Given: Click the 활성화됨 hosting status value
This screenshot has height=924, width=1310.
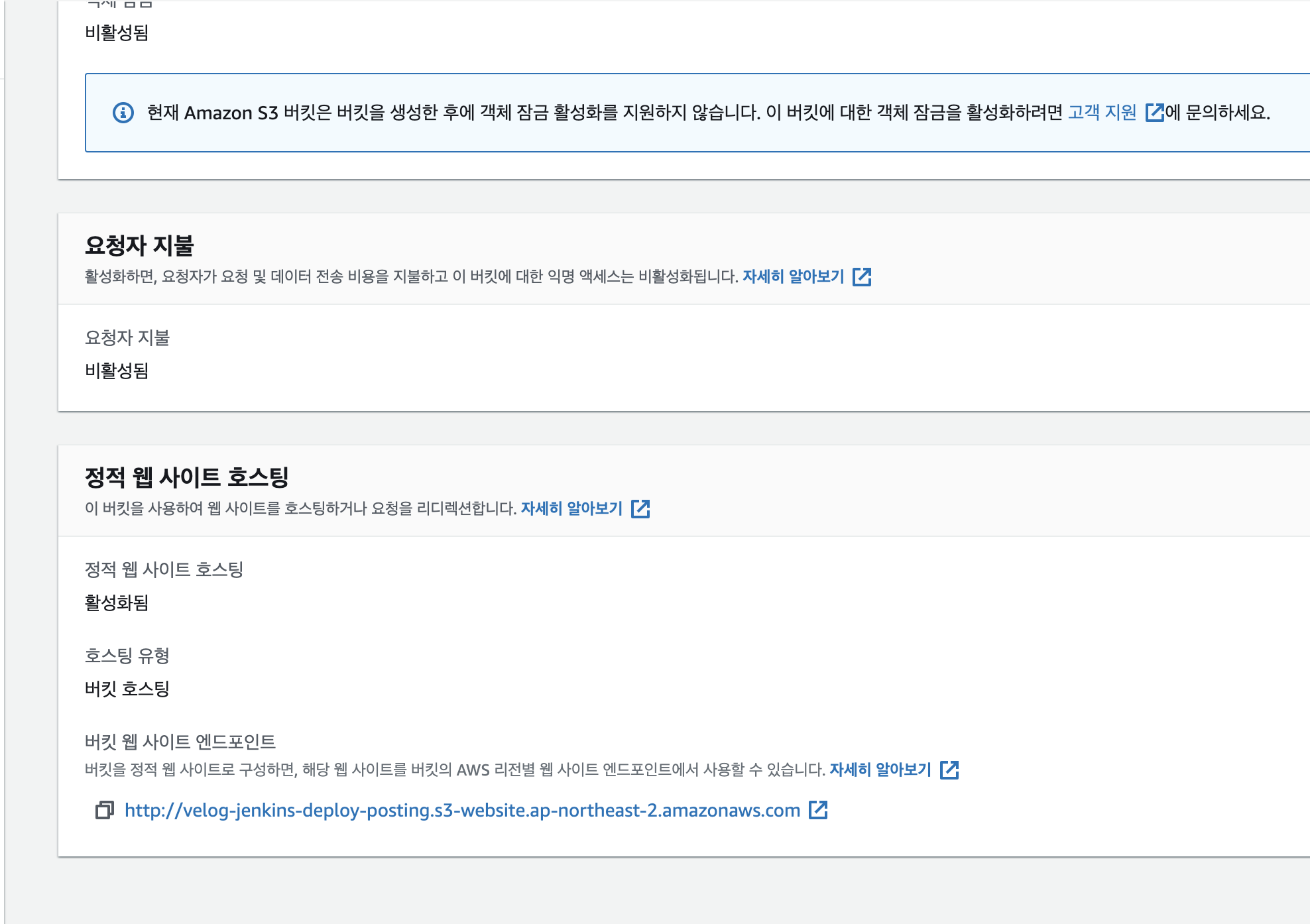Looking at the screenshot, I should [117, 603].
